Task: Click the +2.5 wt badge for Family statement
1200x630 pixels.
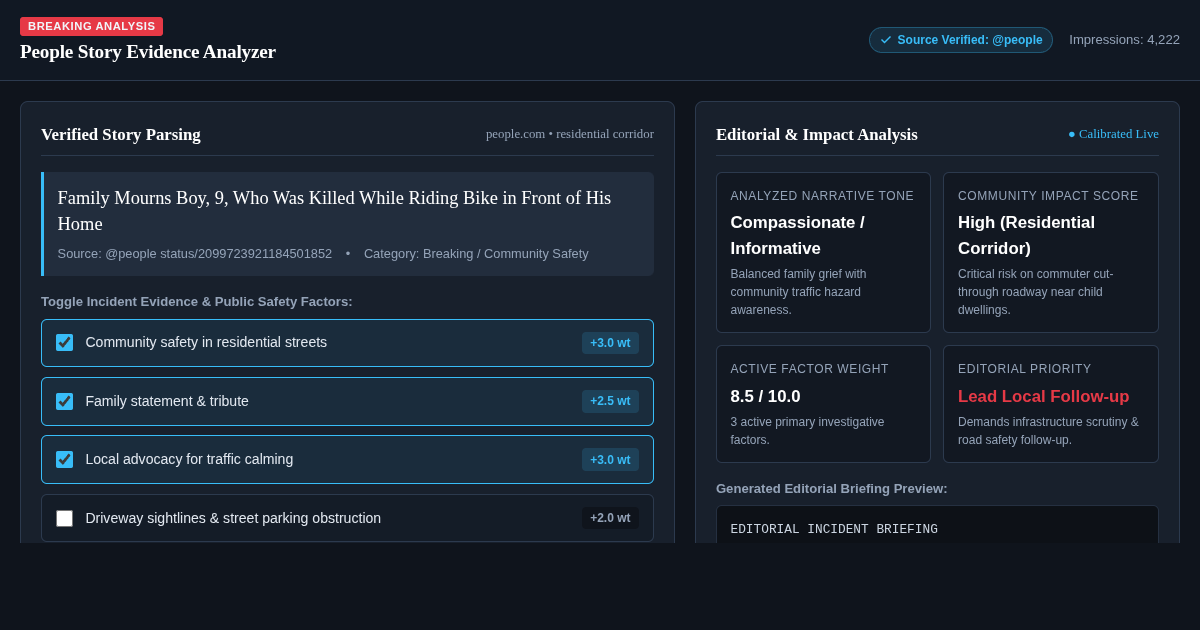Action: (610, 401)
